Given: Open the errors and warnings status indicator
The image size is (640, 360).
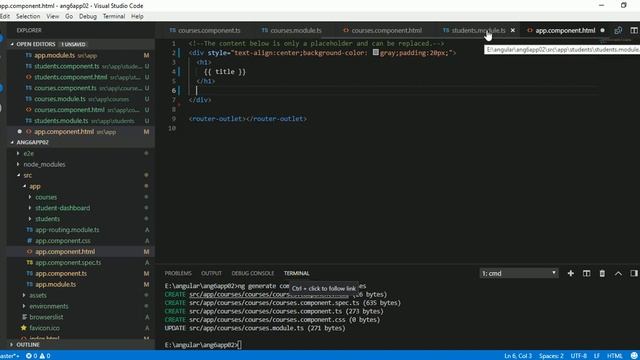Looking at the screenshot, I should (x=38, y=356).
